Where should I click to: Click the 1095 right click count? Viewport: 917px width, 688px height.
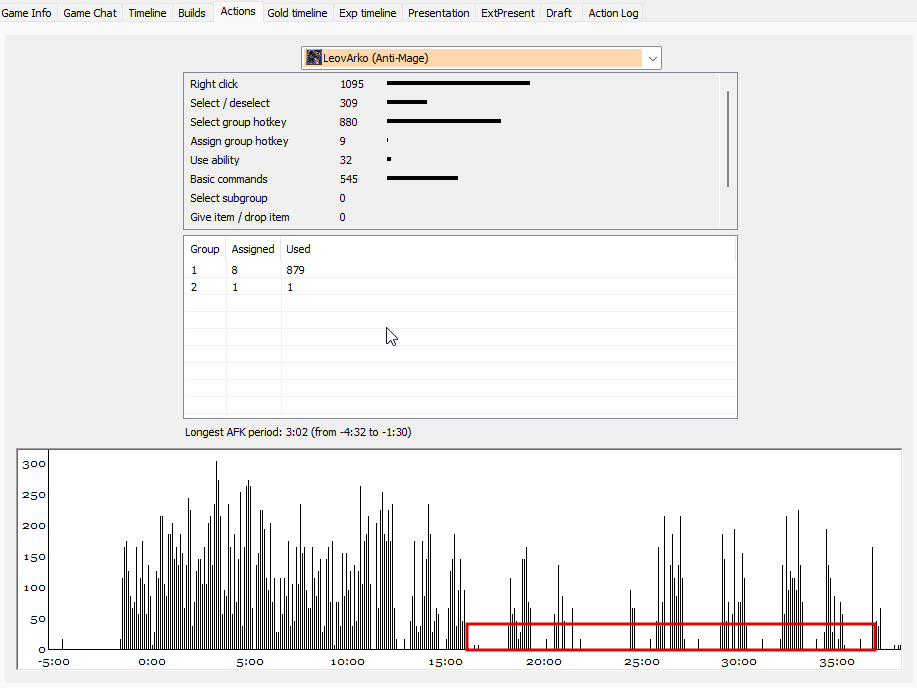pos(351,84)
